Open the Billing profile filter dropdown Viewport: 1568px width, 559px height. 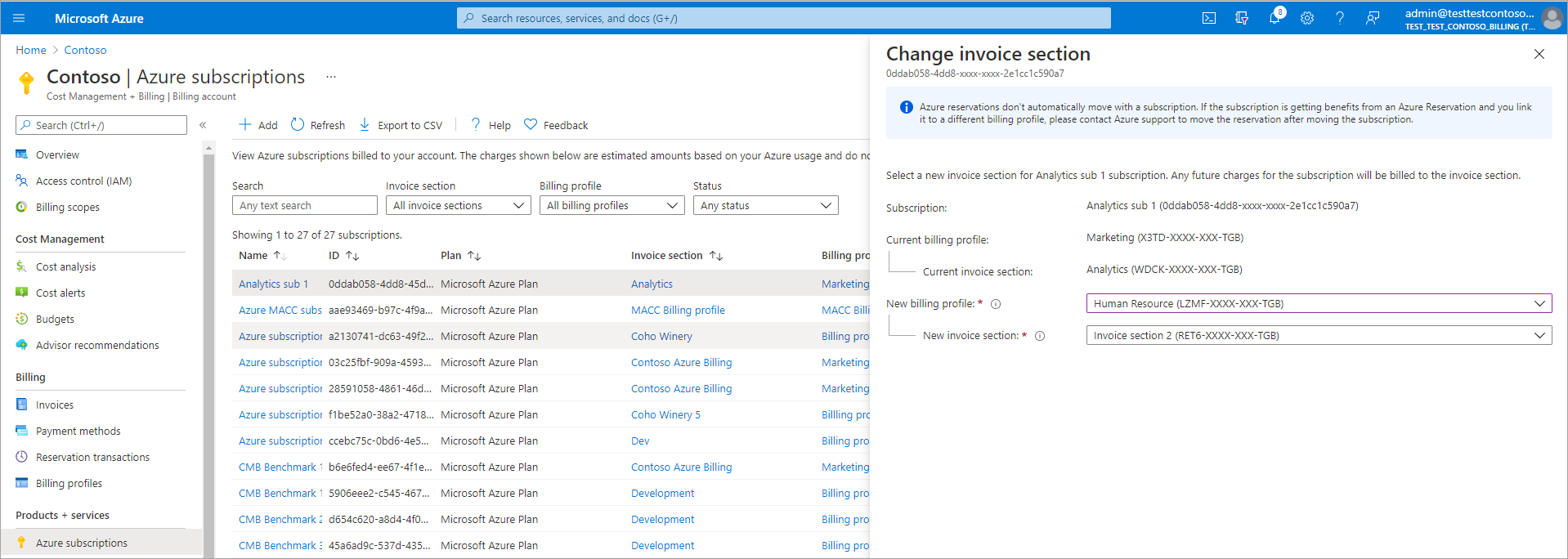(x=612, y=205)
